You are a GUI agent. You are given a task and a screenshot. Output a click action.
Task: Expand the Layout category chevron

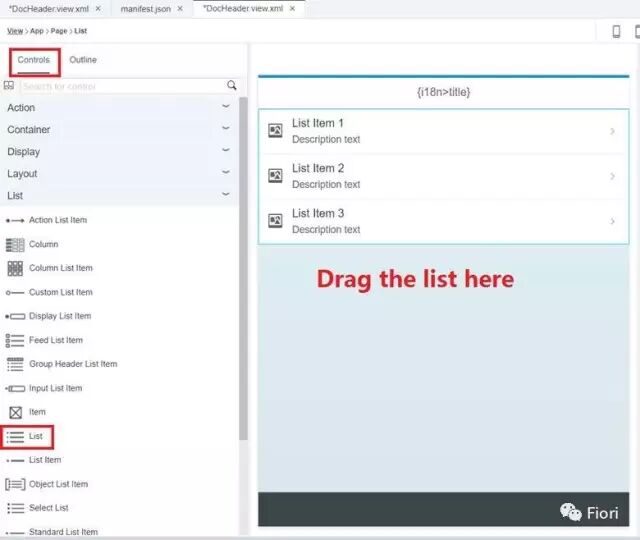point(226,172)
